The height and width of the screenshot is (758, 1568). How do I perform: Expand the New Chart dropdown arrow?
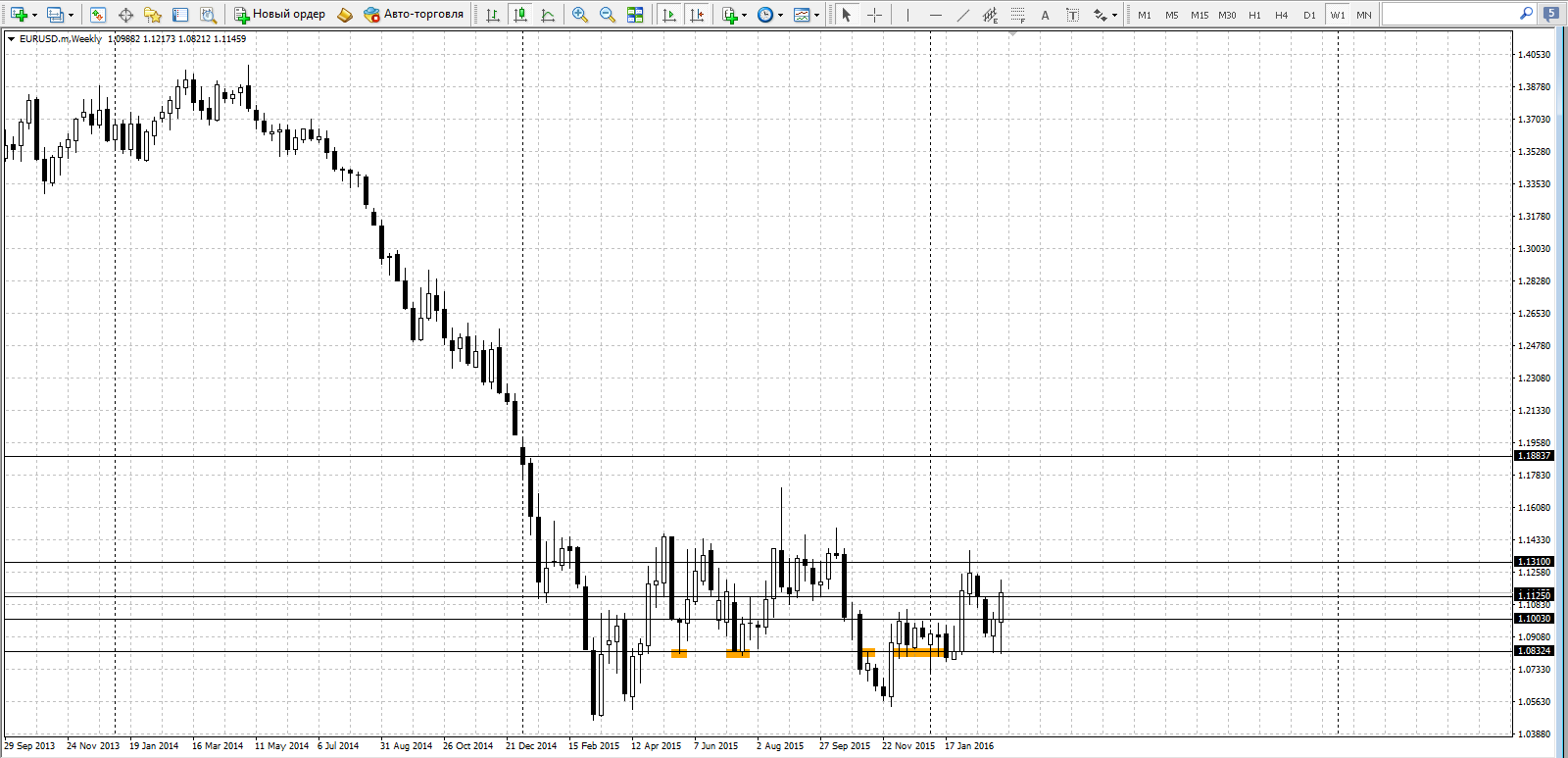(34, 15)
